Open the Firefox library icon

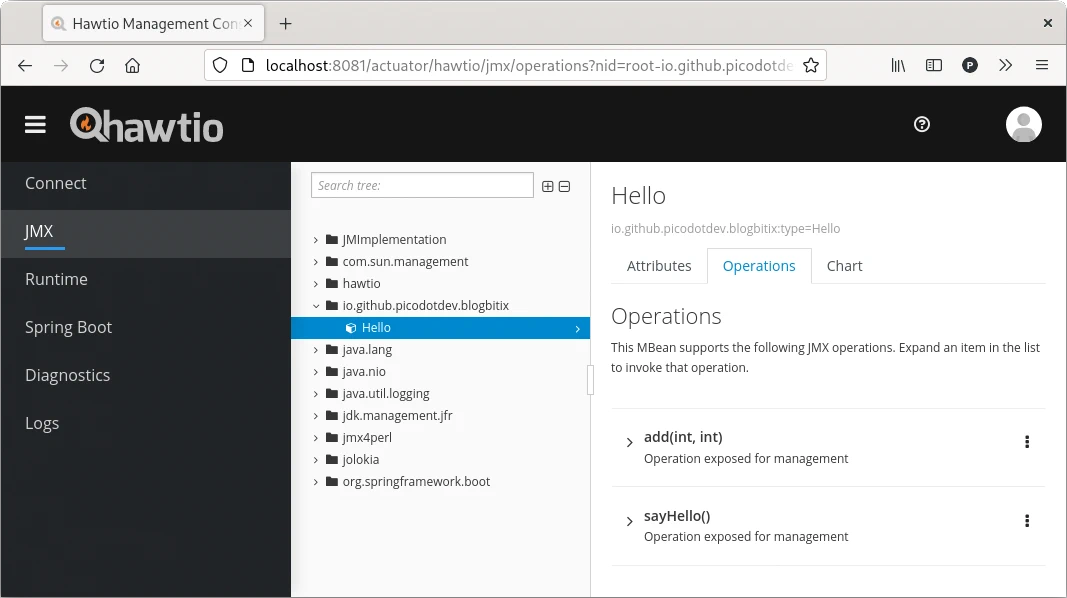coord(897,65)
